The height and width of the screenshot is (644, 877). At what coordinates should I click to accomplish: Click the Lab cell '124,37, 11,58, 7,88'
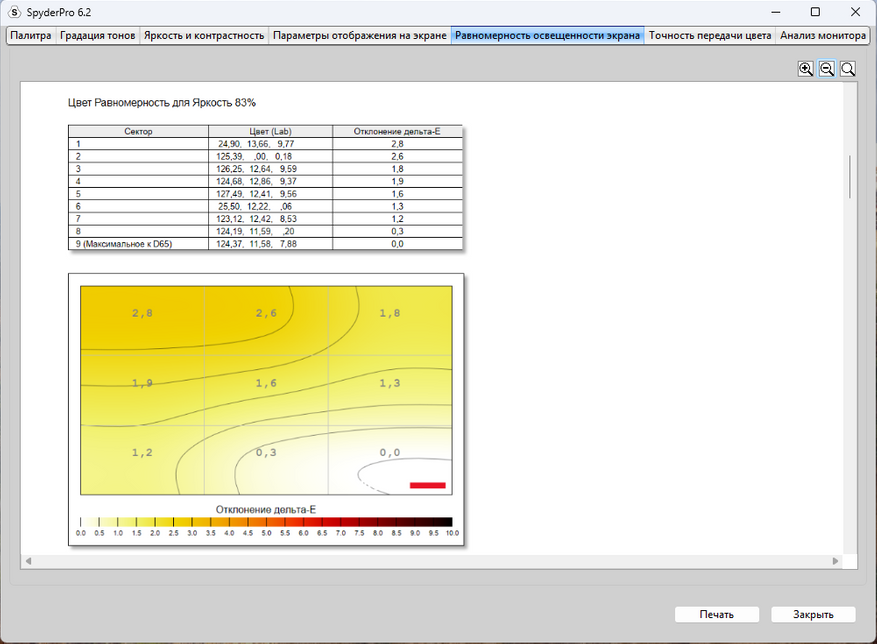[270, 244]
